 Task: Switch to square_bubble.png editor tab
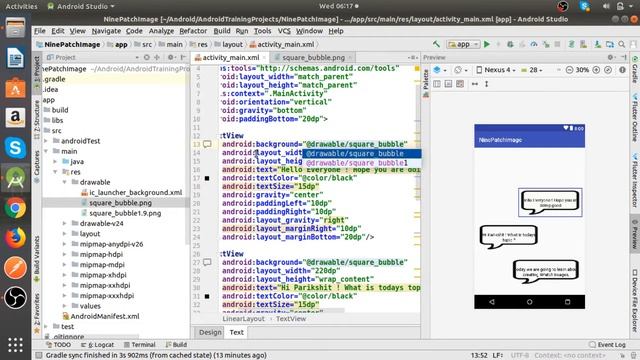click(313, 58)
